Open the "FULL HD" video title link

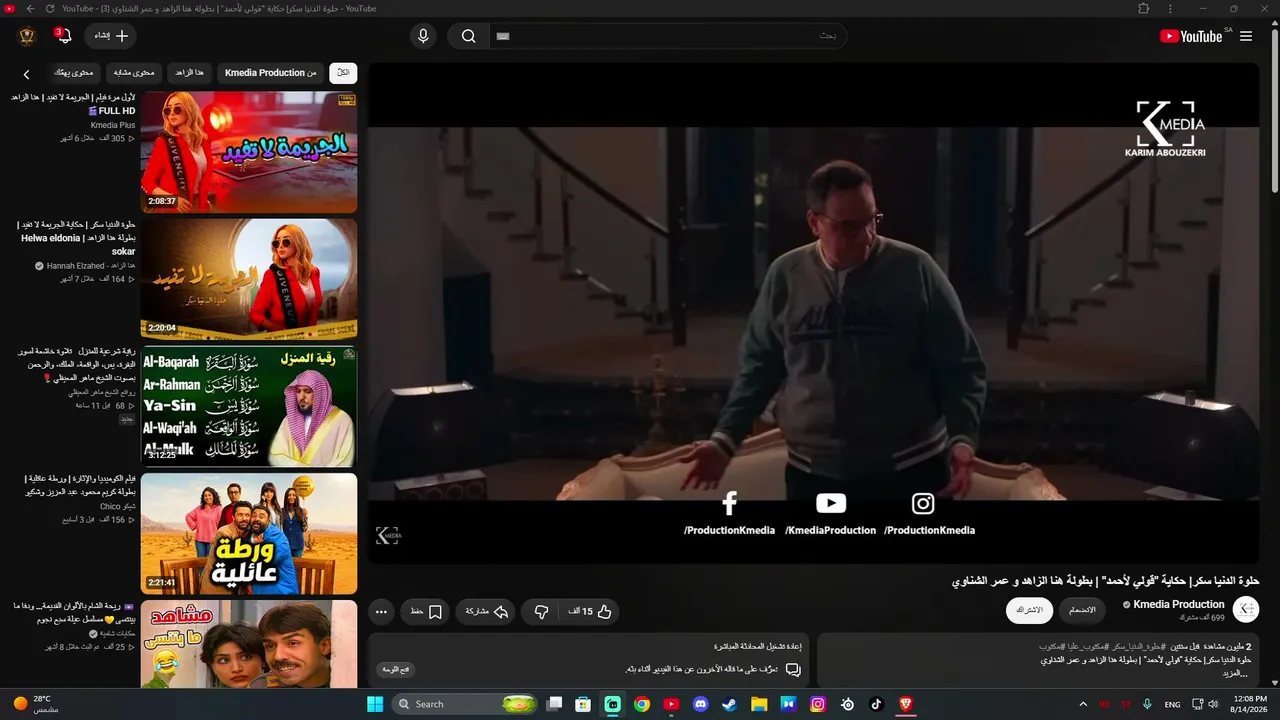(73, 104)
